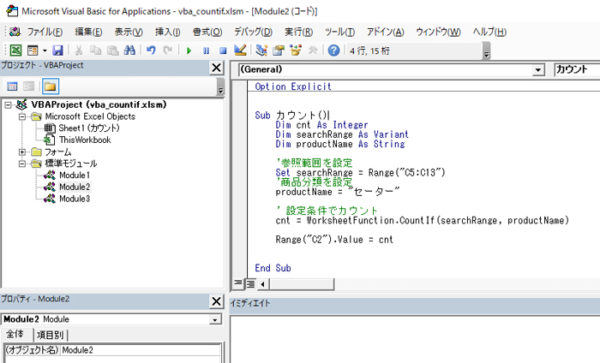The image size is (600, 363).
Task: Open the ヘルプ(H) menu
Action: pos(489,32)
